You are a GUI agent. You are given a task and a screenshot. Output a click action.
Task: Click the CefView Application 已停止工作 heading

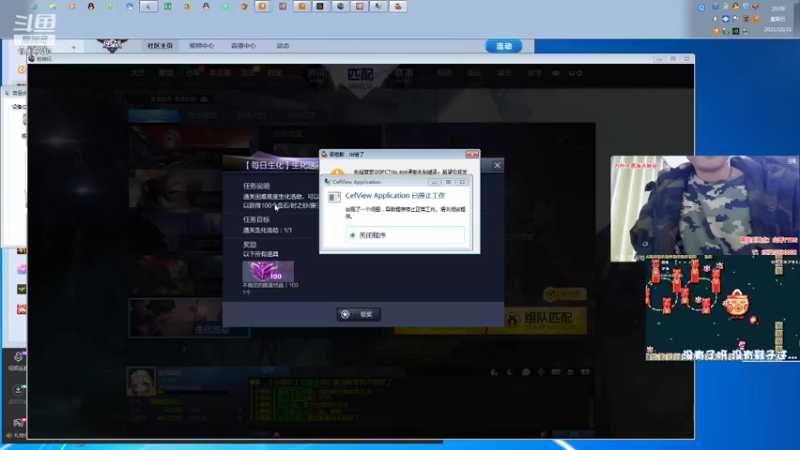pos(395,195)
